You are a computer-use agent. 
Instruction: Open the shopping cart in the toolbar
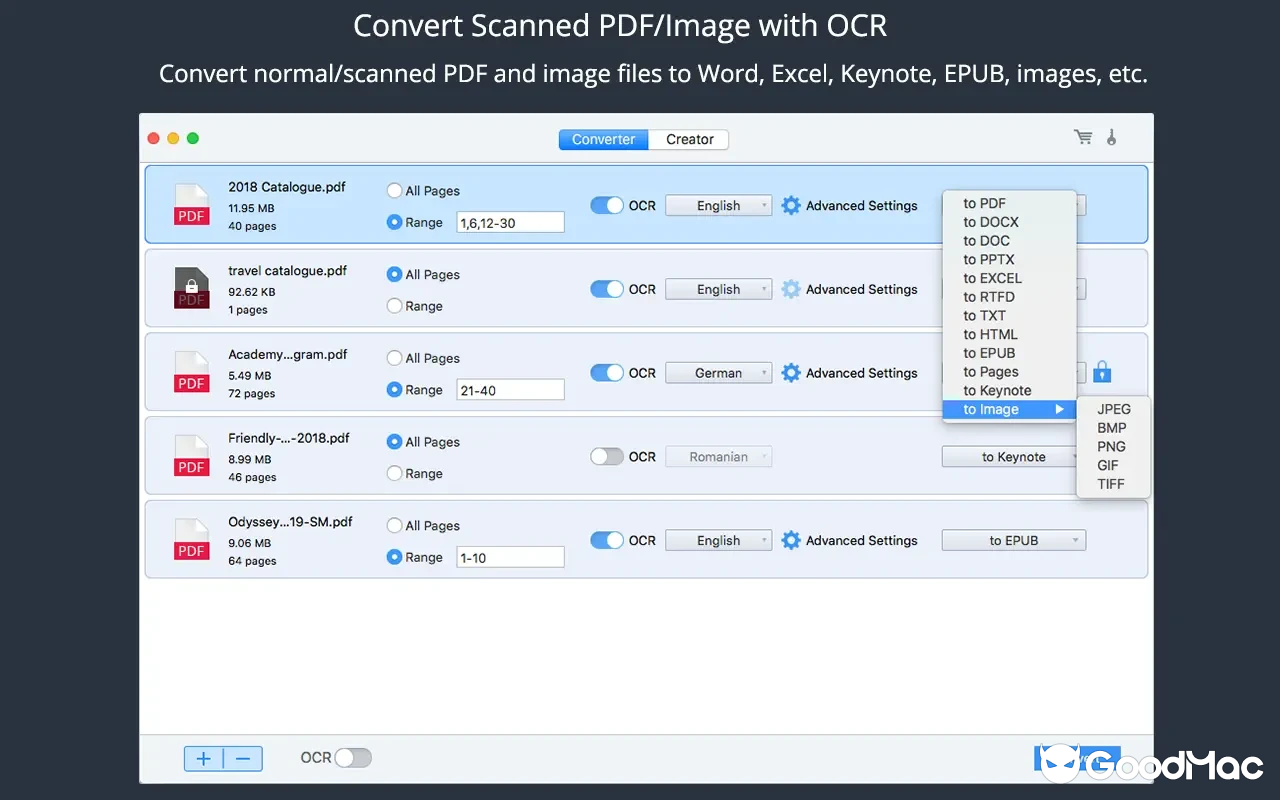(x=1083, y=137)
